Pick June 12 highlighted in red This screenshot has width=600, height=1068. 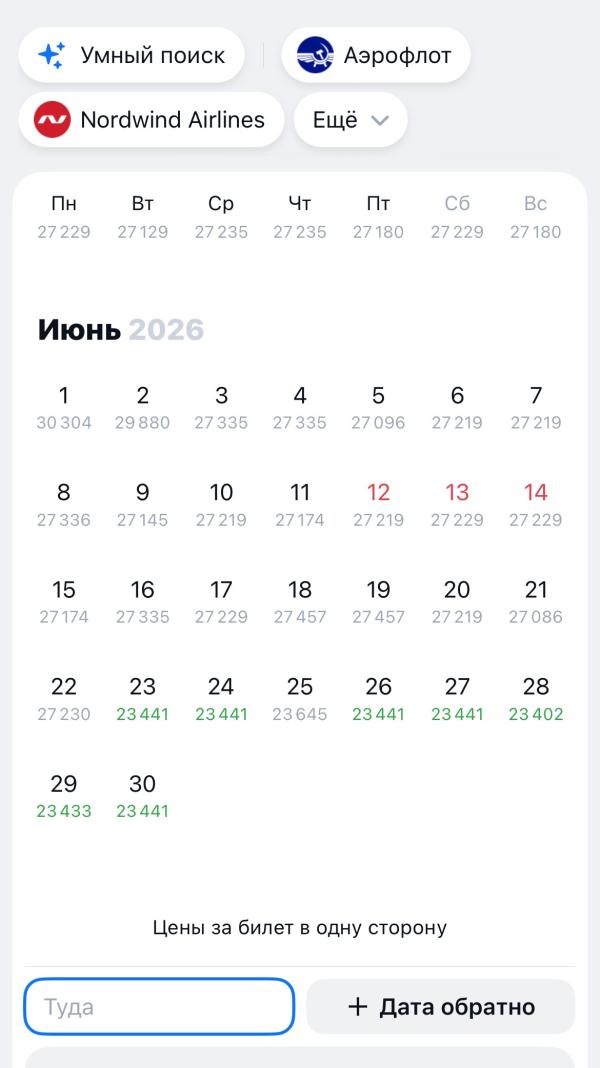[378, 502]
